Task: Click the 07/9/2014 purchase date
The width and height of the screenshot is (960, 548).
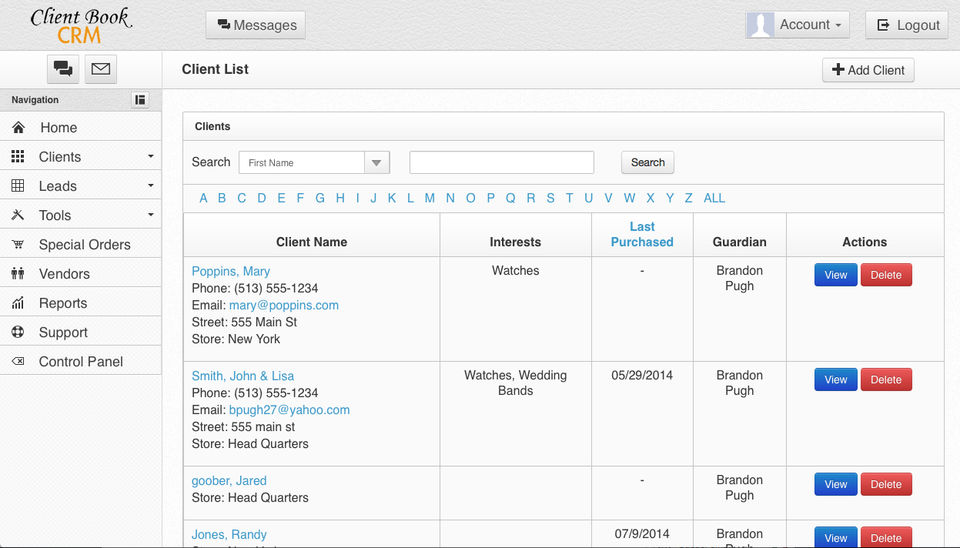Action: coord(642,534)
